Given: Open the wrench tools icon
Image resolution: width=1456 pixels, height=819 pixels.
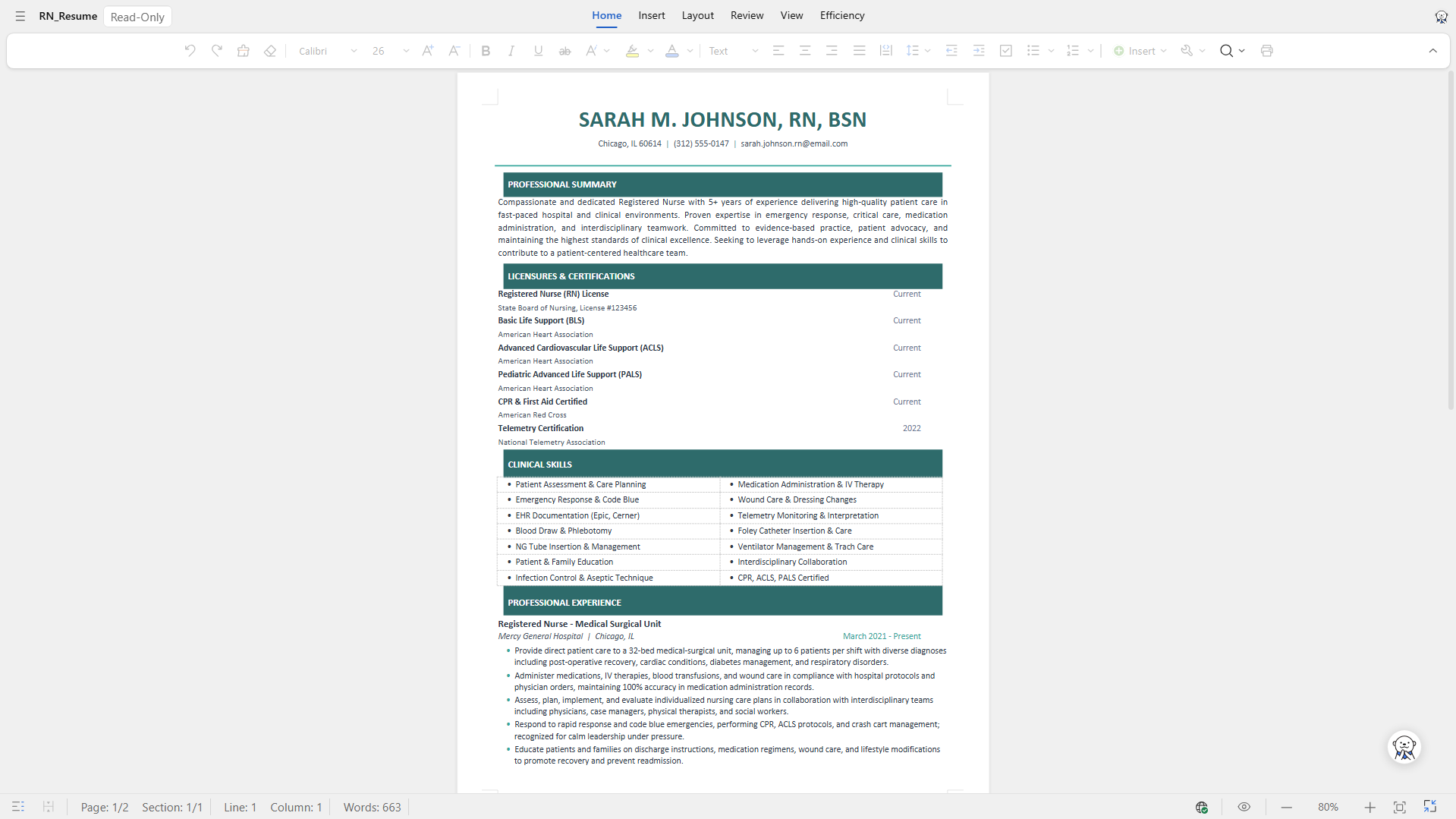Looking at the screenshot, I should (x=1187, y=51).
